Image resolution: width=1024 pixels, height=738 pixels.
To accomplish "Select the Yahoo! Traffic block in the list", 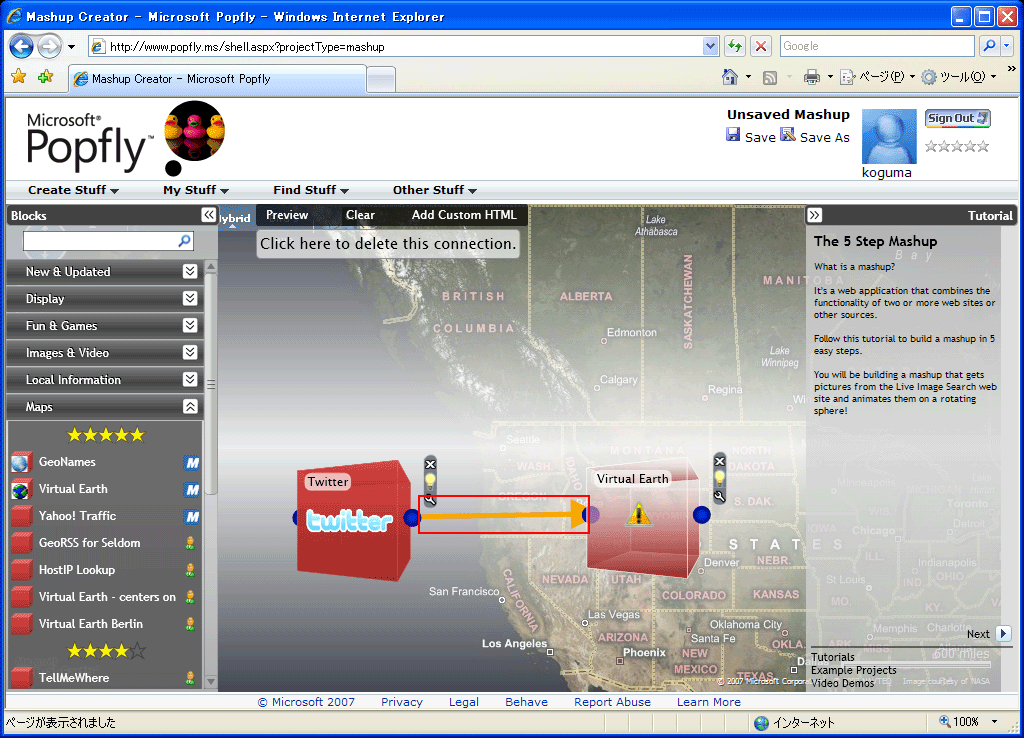I will tap(105, 516).
